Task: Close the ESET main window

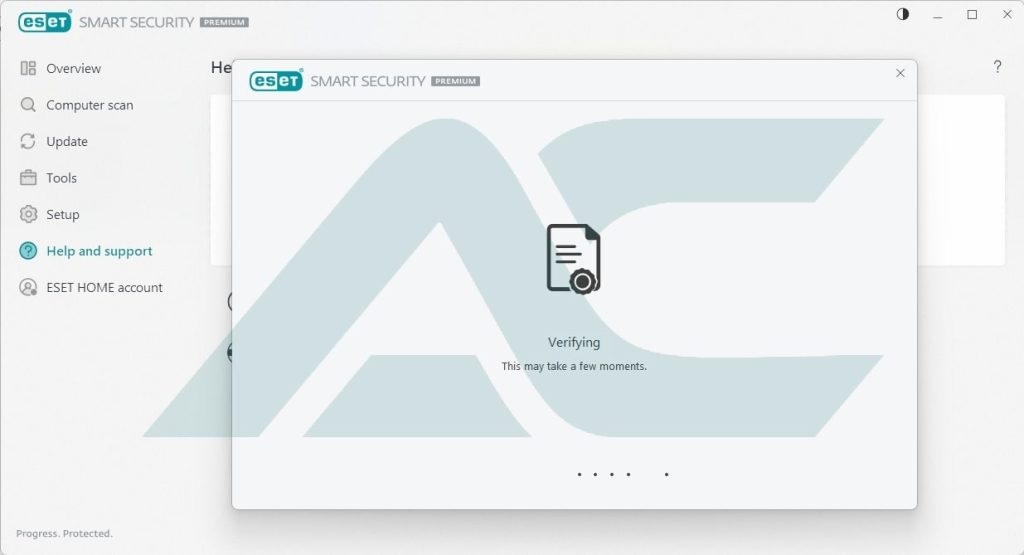Action: pos(1007,14)
